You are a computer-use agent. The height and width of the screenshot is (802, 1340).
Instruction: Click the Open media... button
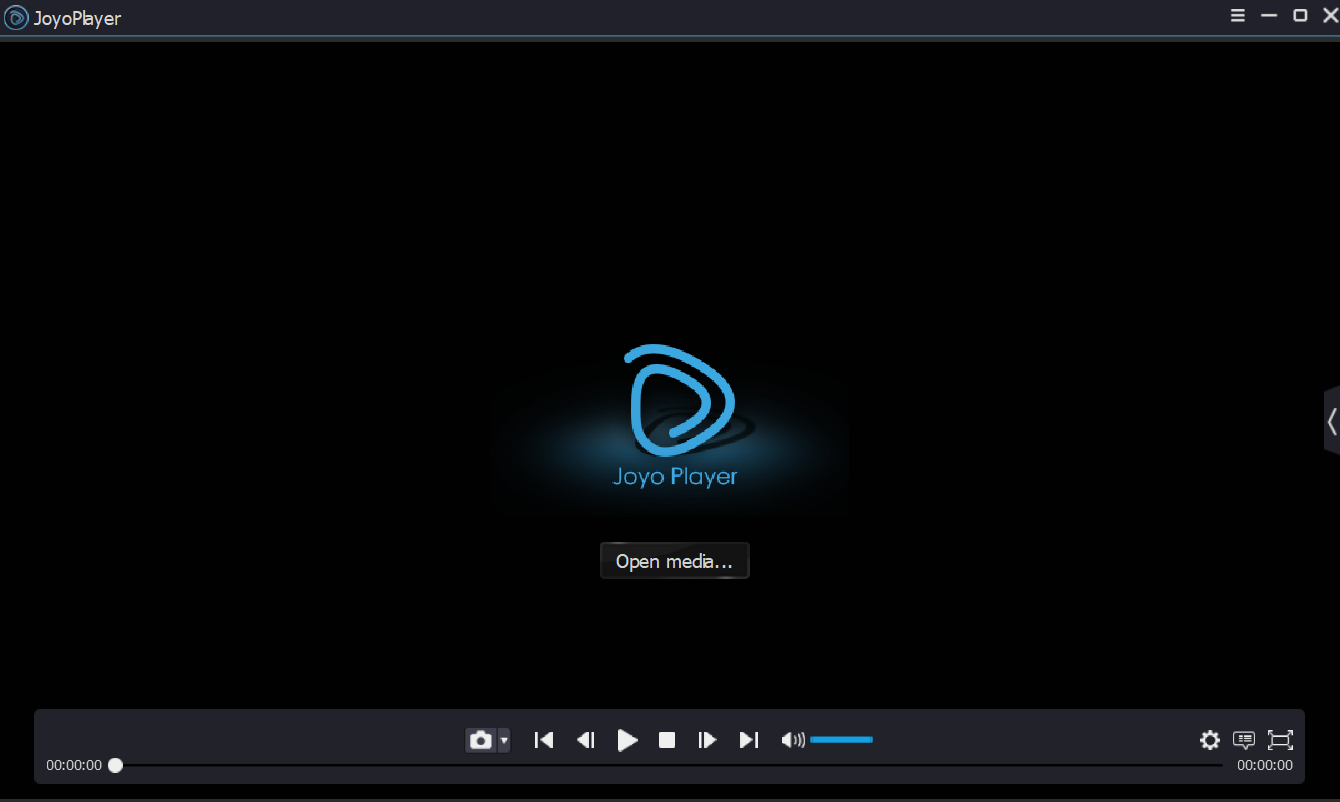tap(675, 561)
